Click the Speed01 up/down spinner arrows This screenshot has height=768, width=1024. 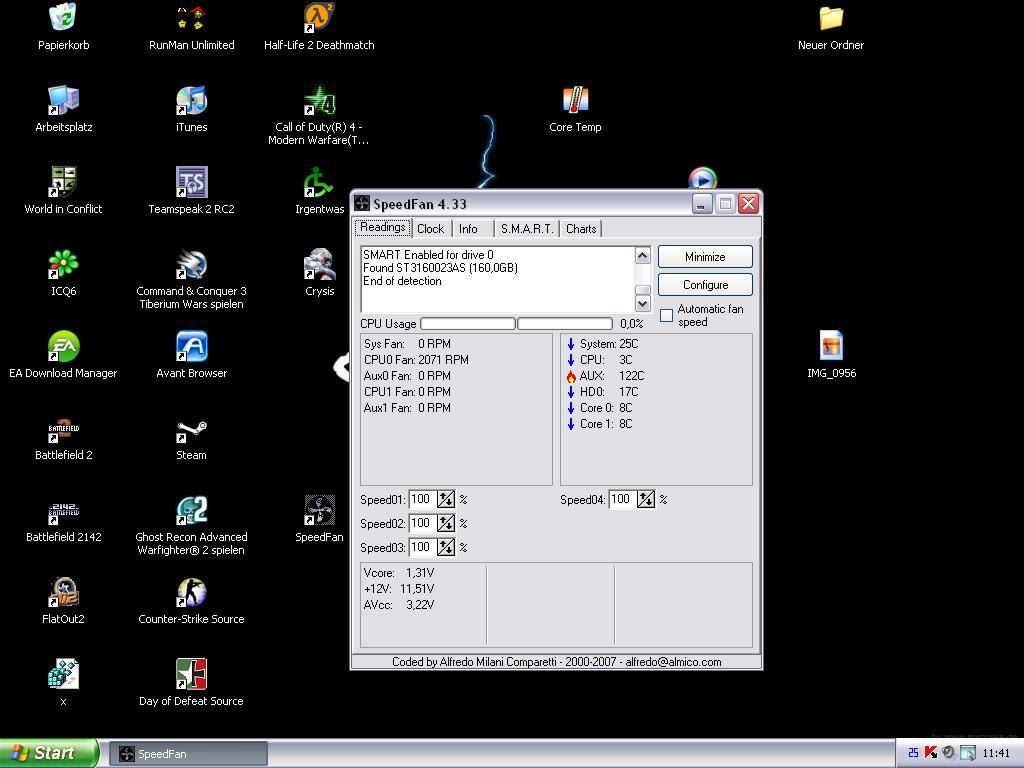(446, 500)
